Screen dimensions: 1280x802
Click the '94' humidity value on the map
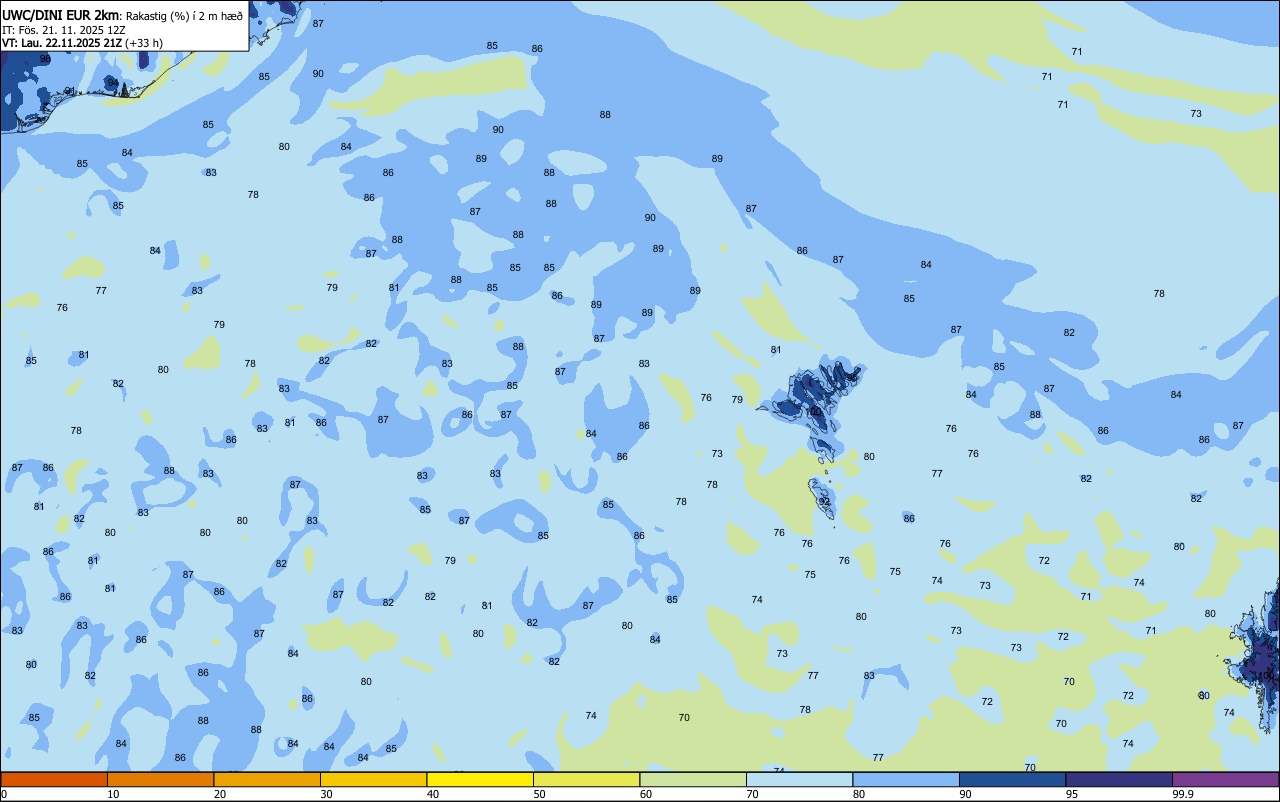click(x=113, y=83)
